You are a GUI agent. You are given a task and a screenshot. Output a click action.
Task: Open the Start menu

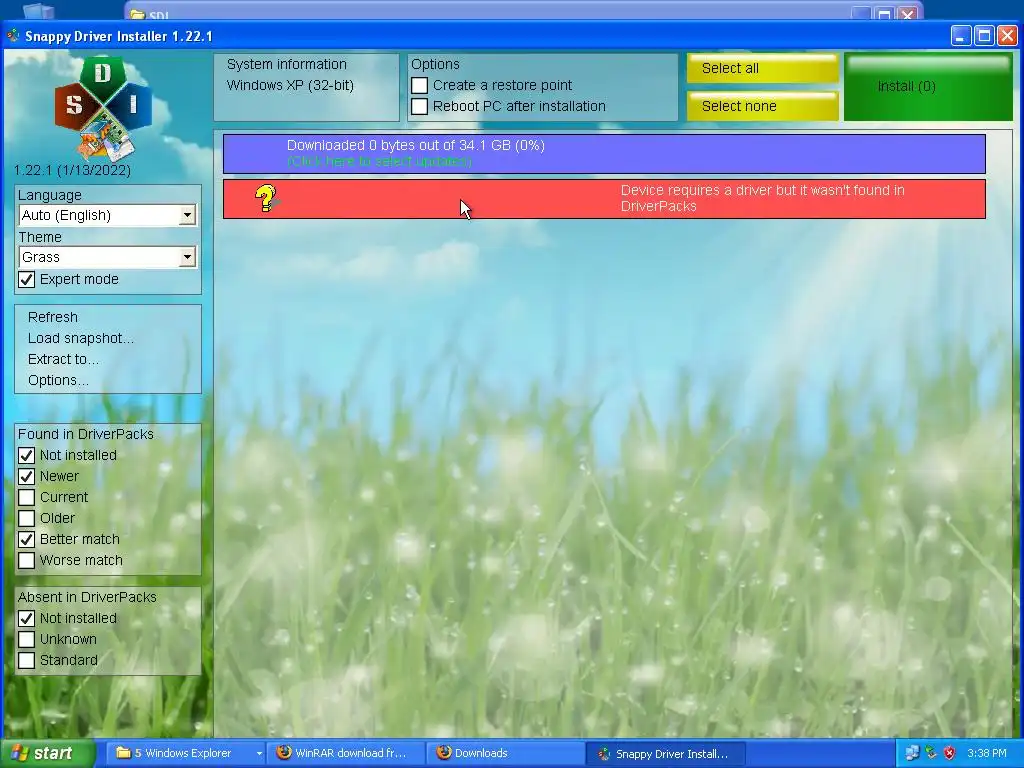[x=47, y=753]
